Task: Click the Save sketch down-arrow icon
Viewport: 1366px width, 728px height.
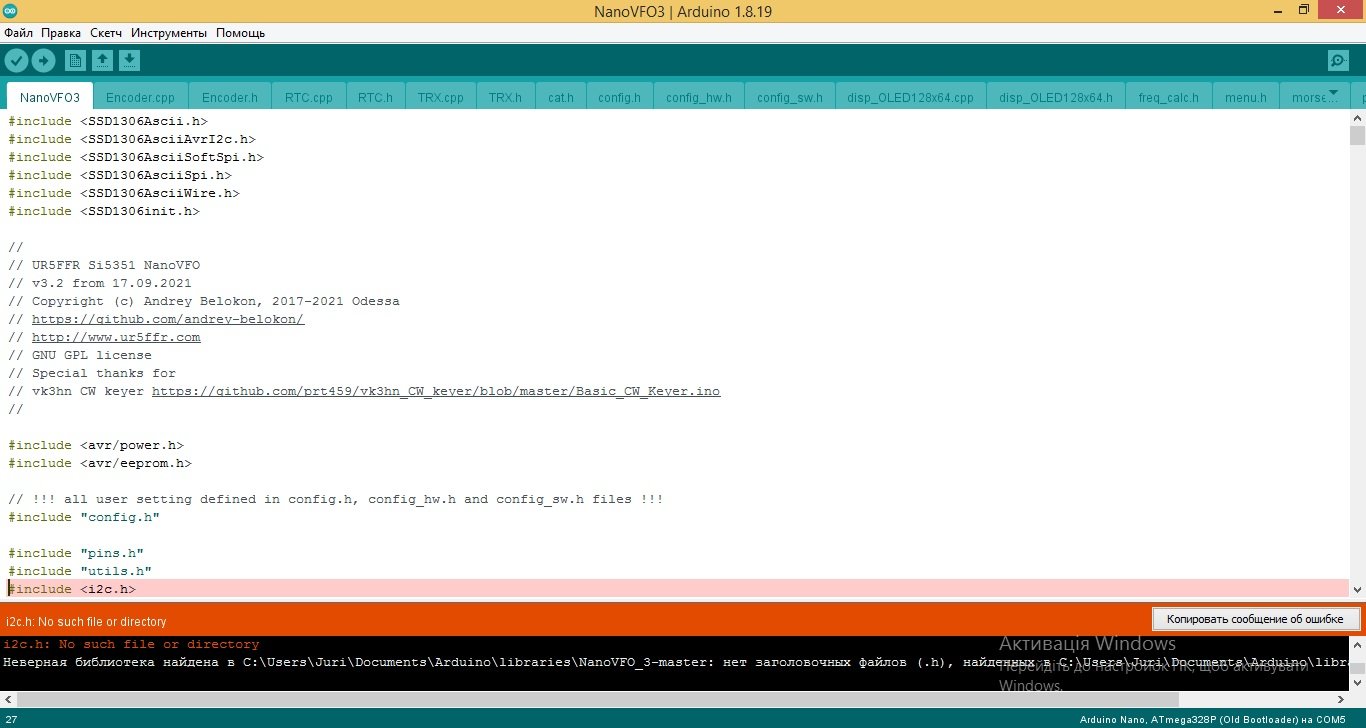Action: (129, 61)
